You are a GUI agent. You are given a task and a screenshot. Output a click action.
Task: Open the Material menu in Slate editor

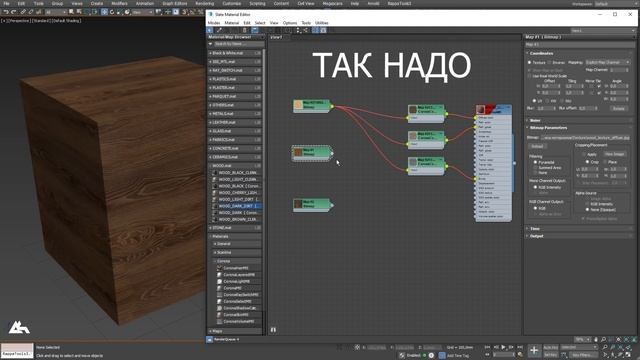(x=231, y=23)
